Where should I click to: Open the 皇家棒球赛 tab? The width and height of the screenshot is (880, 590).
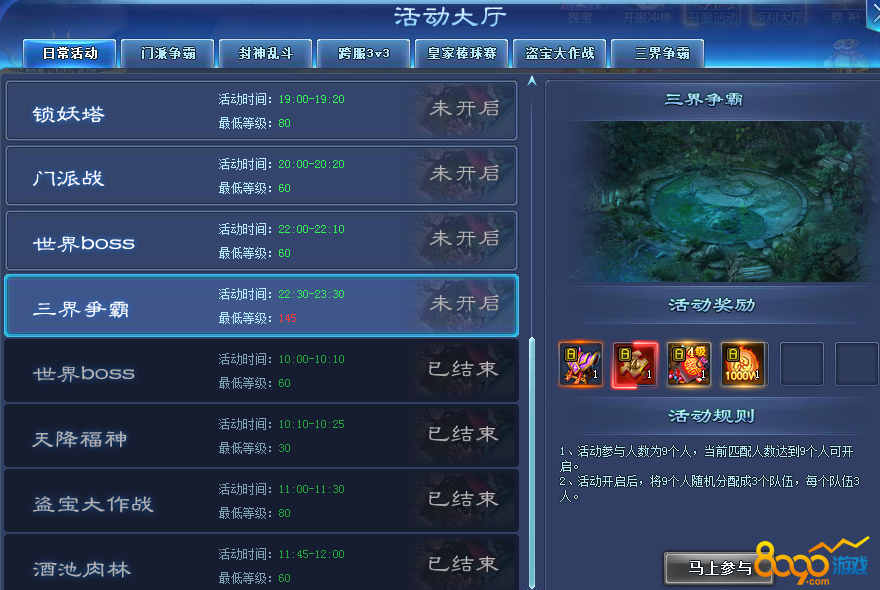pyautogui.click(x=461, y=53)
